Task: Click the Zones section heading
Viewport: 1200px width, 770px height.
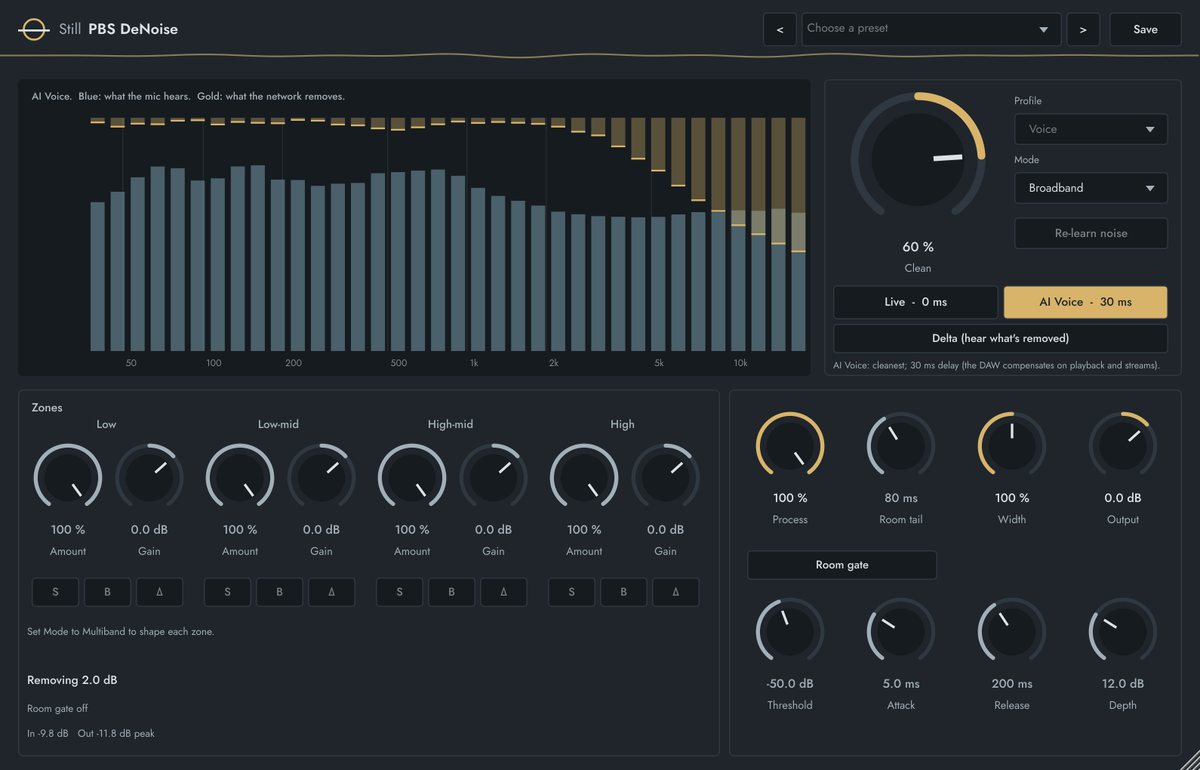Action: (x=47, y=408)
